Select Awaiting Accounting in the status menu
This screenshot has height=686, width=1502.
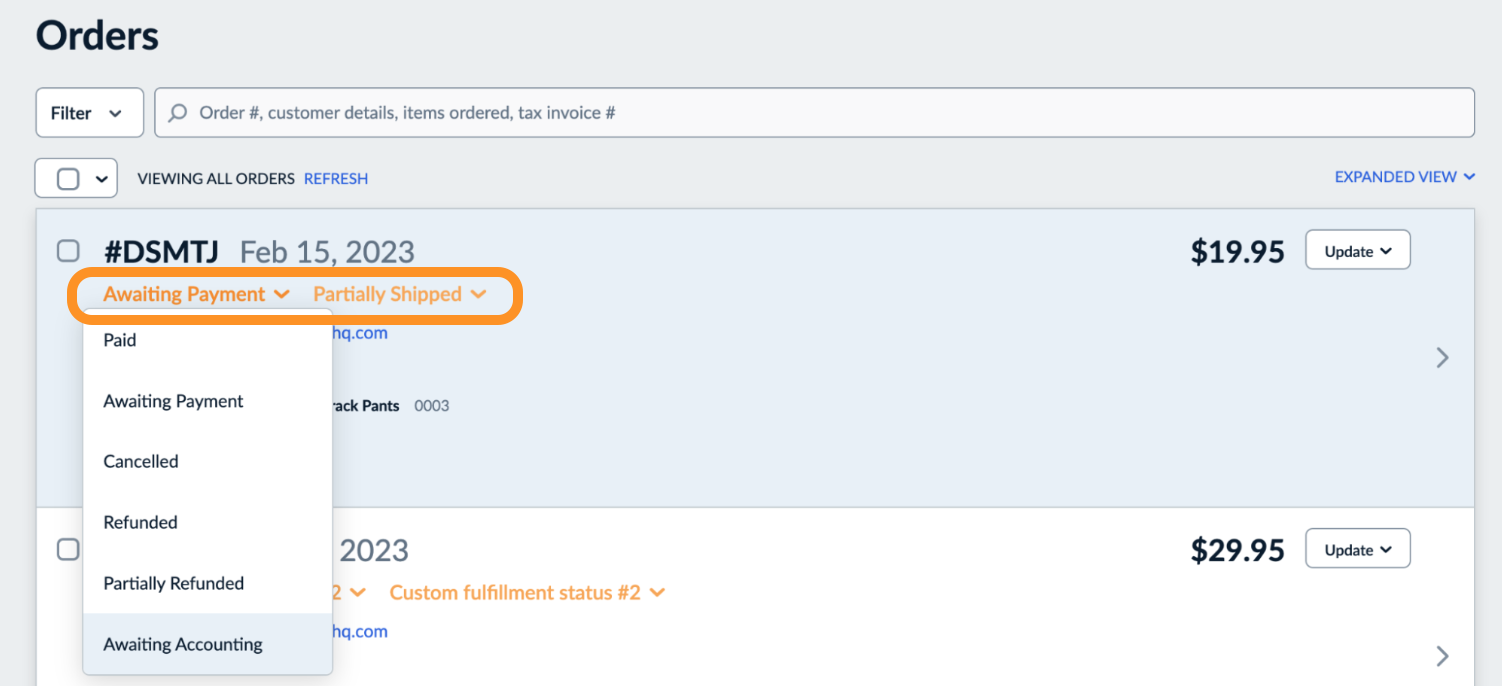207,644
